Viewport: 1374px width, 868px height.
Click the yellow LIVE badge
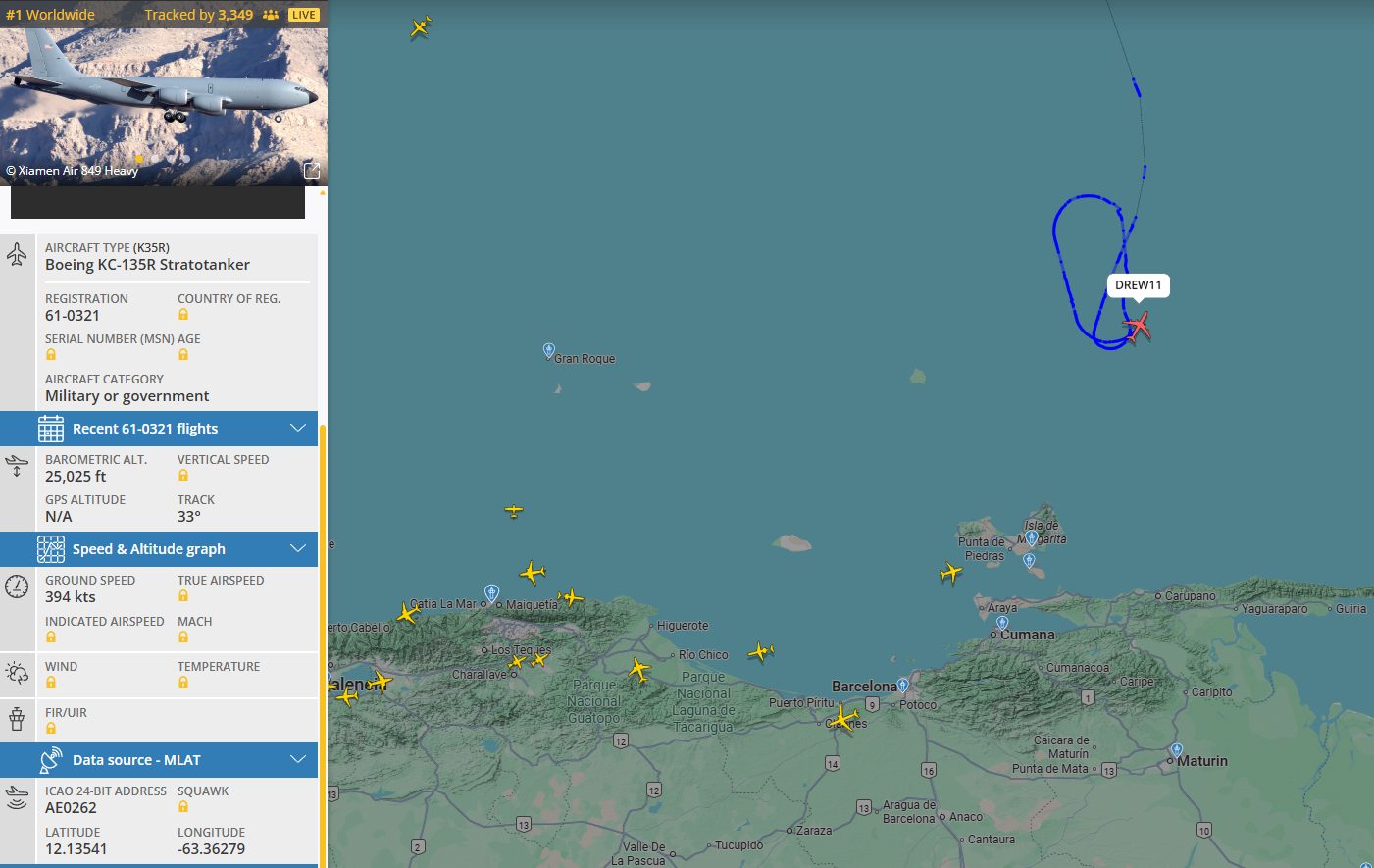point(304,15)
